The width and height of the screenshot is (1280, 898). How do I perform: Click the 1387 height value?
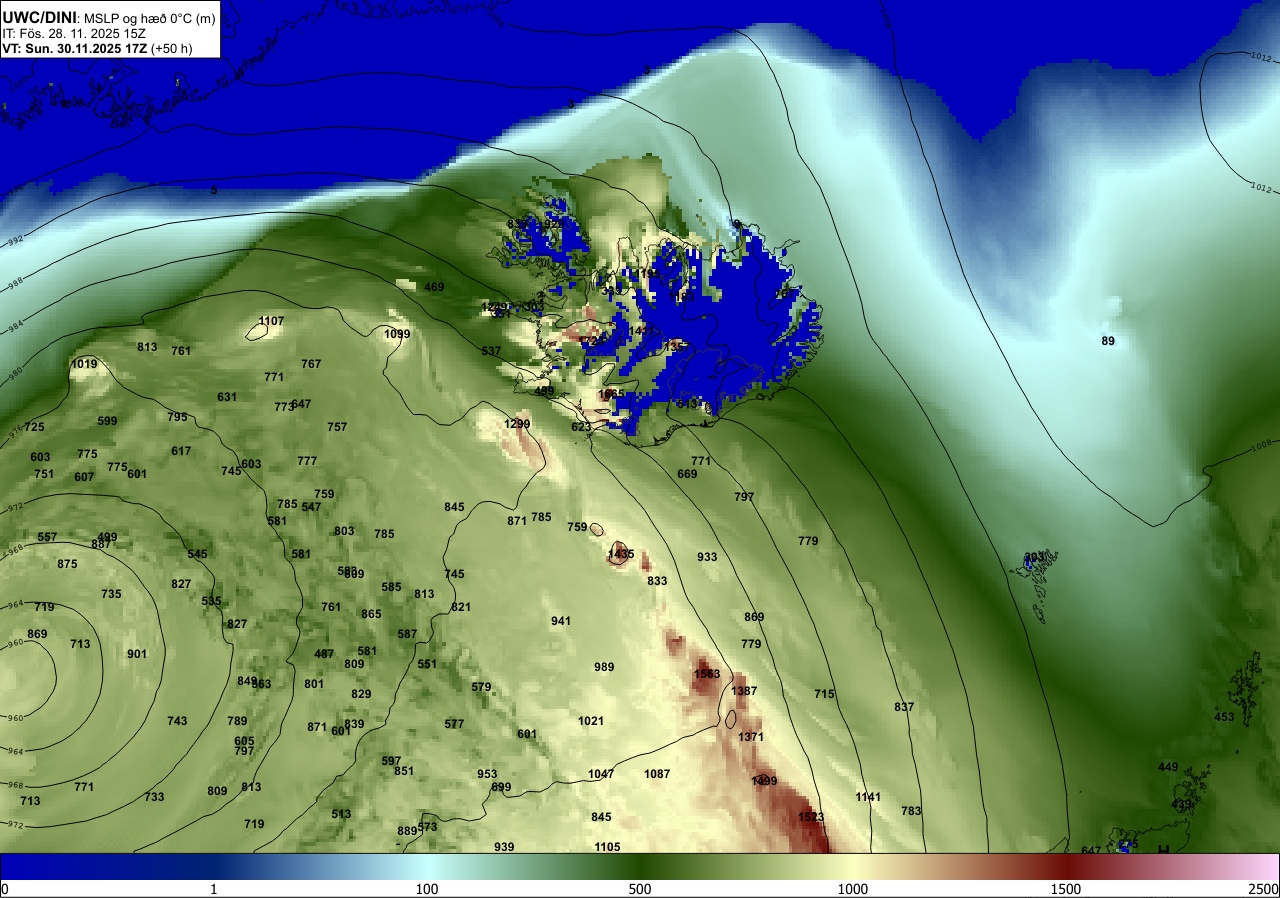744,691
